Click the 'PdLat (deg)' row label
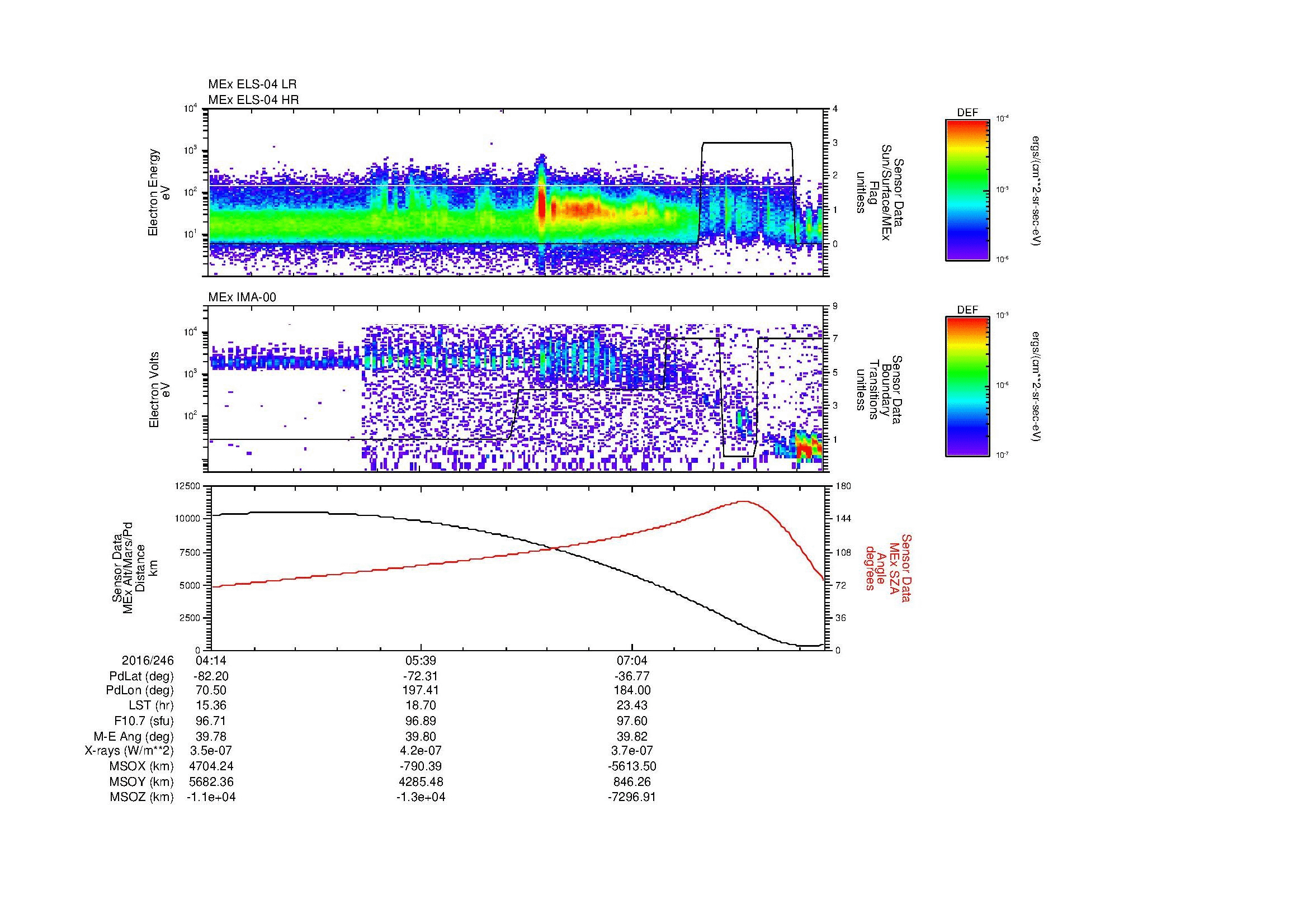The image size is (1308, 924). pos(141,676)
